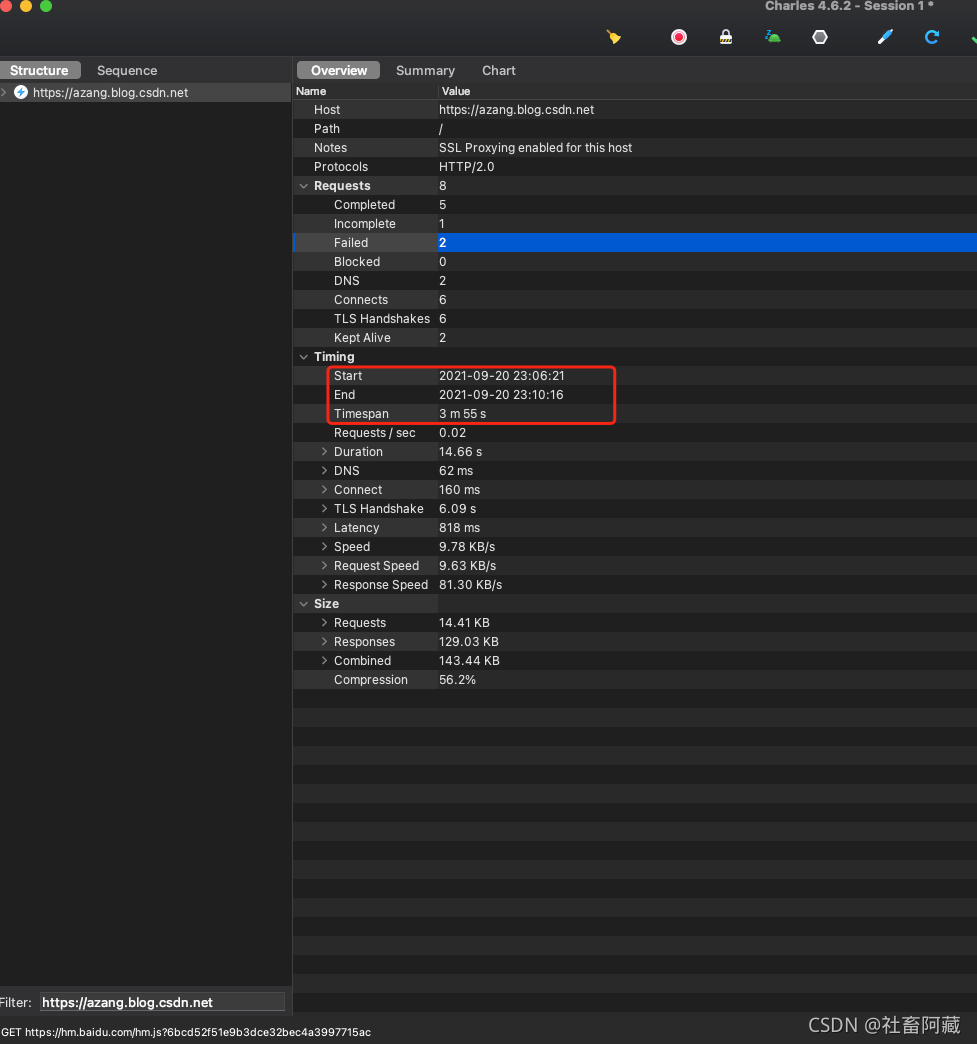Select the Path row
This screenshot has width=977, height=1044.
pos(635,129)
